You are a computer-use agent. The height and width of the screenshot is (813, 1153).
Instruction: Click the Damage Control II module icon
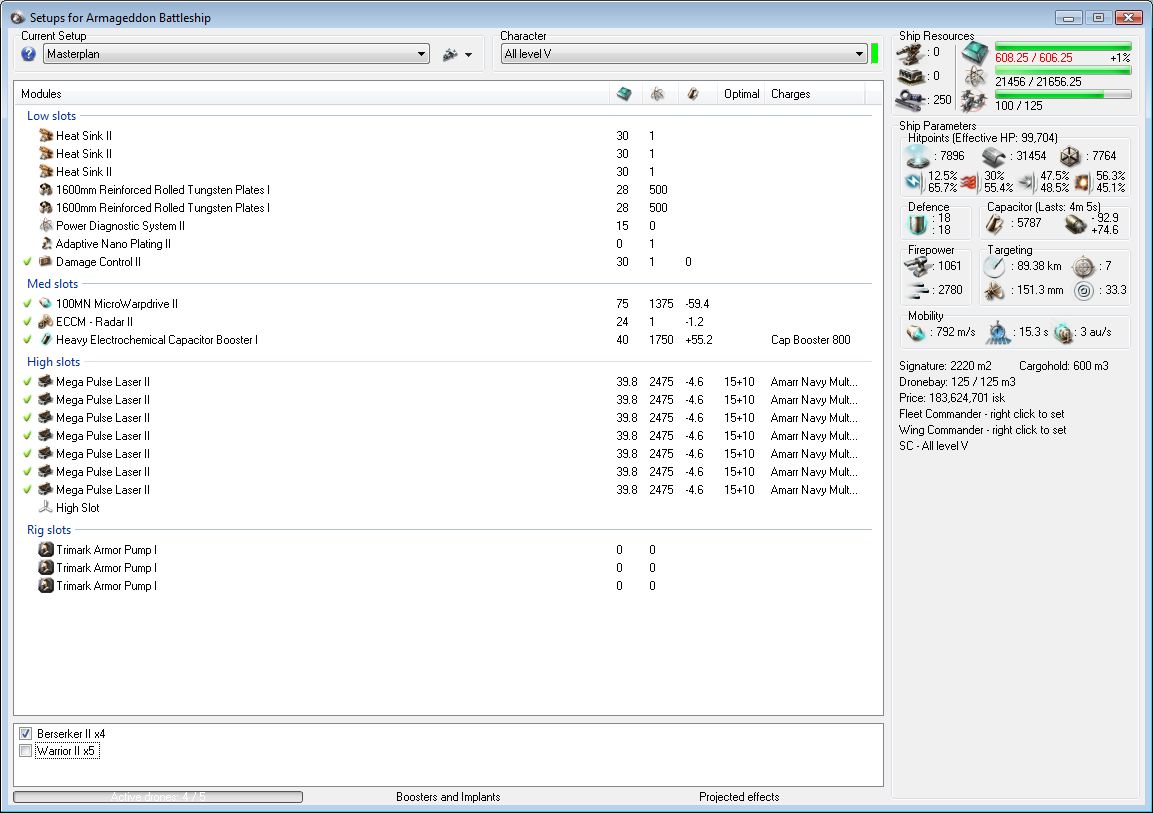[46, 262]
